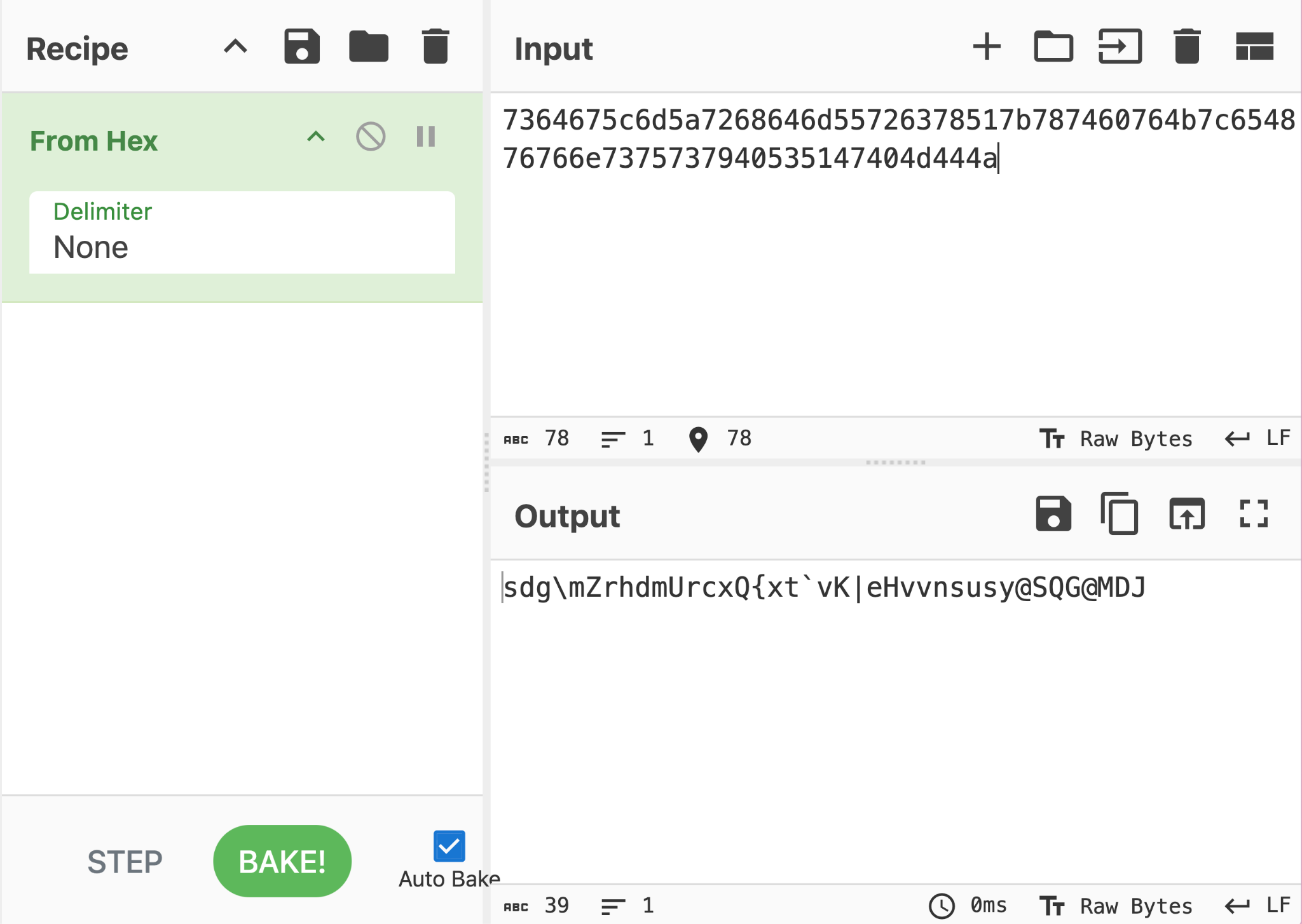The width and height of the screenshot is (1302, 924).
Task: Click the STEP button
Action: [125, 862]
